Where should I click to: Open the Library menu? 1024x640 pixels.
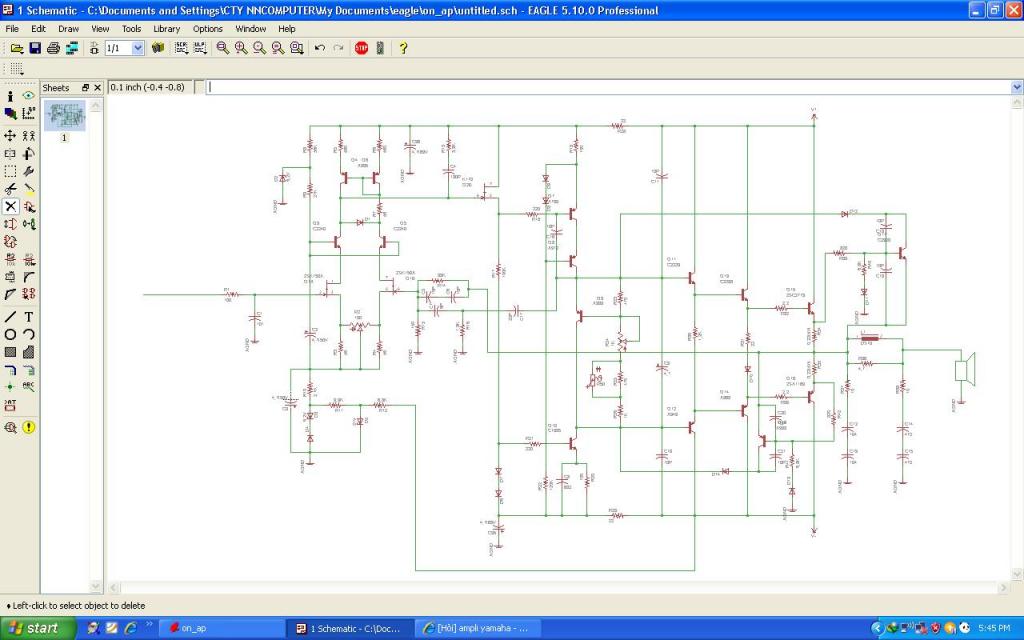click(x=166, y=29)
